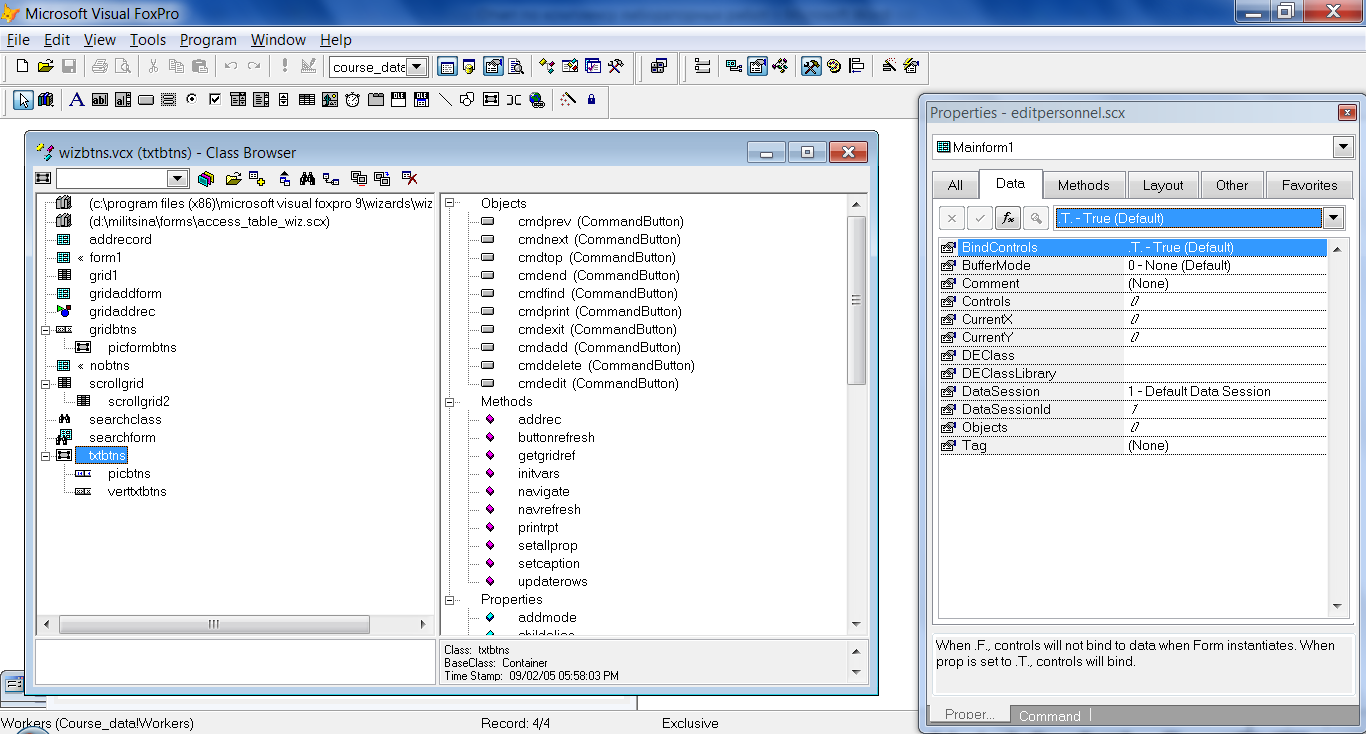
Task: Collapse the gridbtns tree node
Action: click(x=46, y=329)
